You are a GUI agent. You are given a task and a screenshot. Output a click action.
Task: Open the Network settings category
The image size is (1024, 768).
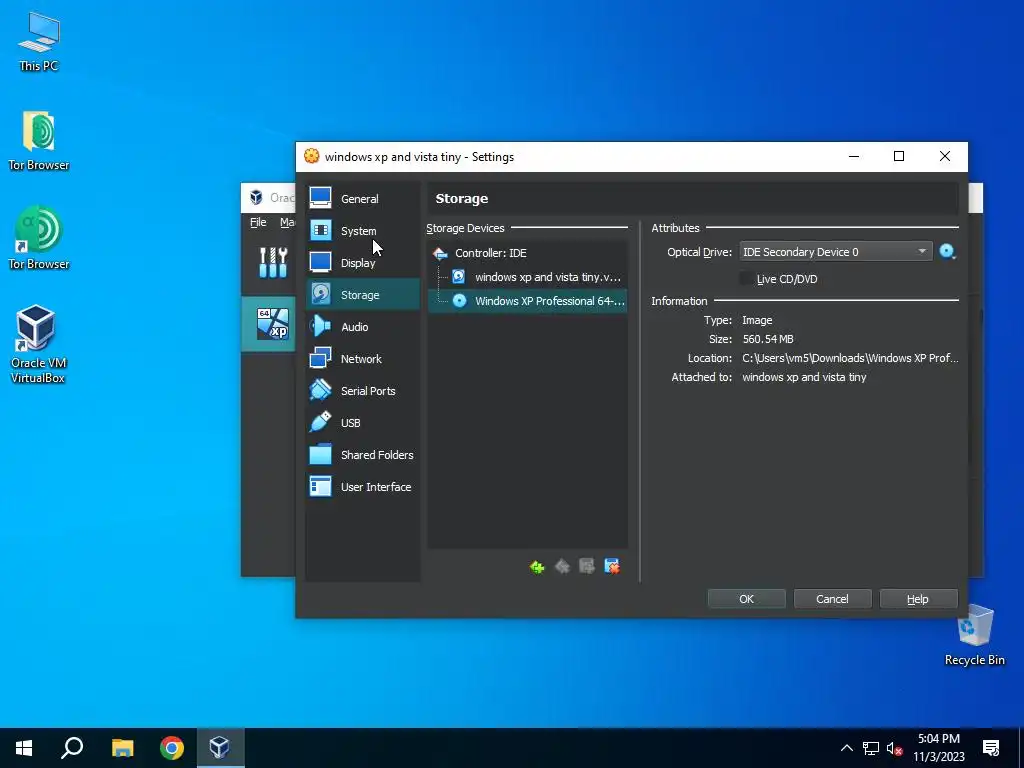(362, 359)
